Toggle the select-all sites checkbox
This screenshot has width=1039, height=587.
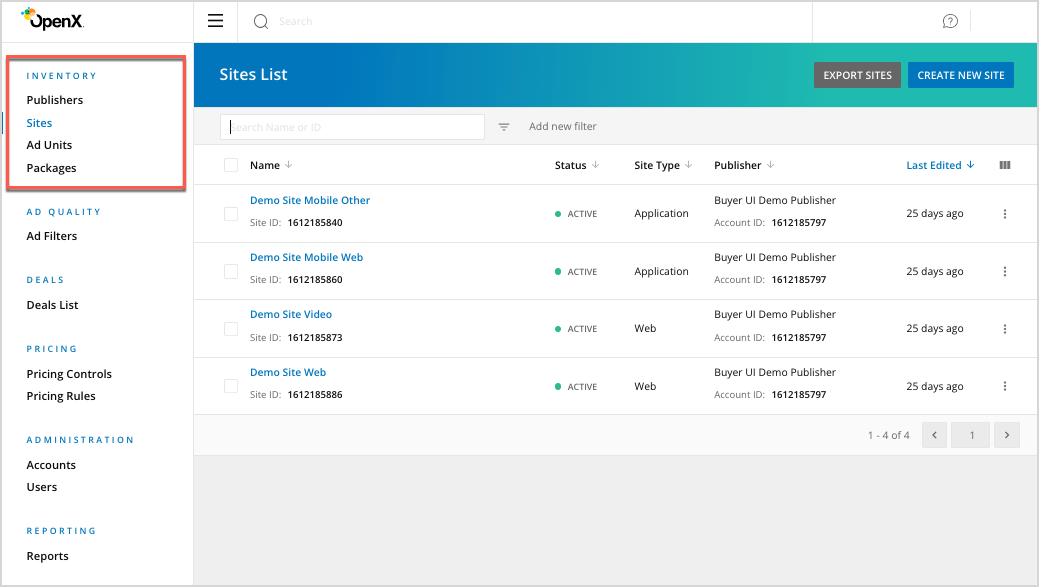point(231,165)
